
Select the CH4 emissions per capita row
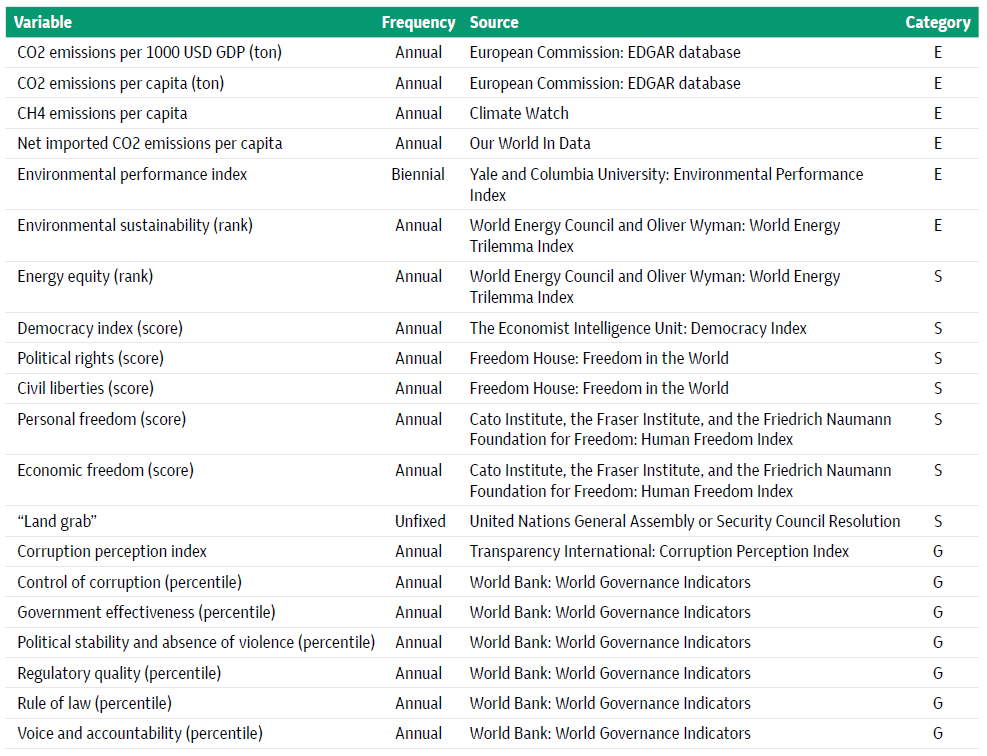tap(492, 113)
